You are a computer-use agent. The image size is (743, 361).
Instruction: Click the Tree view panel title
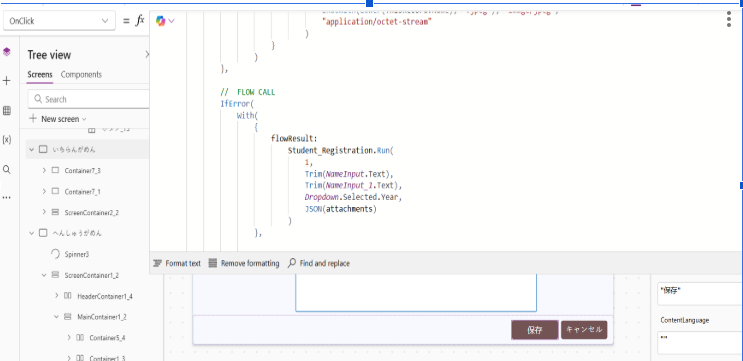pos(49,55)
